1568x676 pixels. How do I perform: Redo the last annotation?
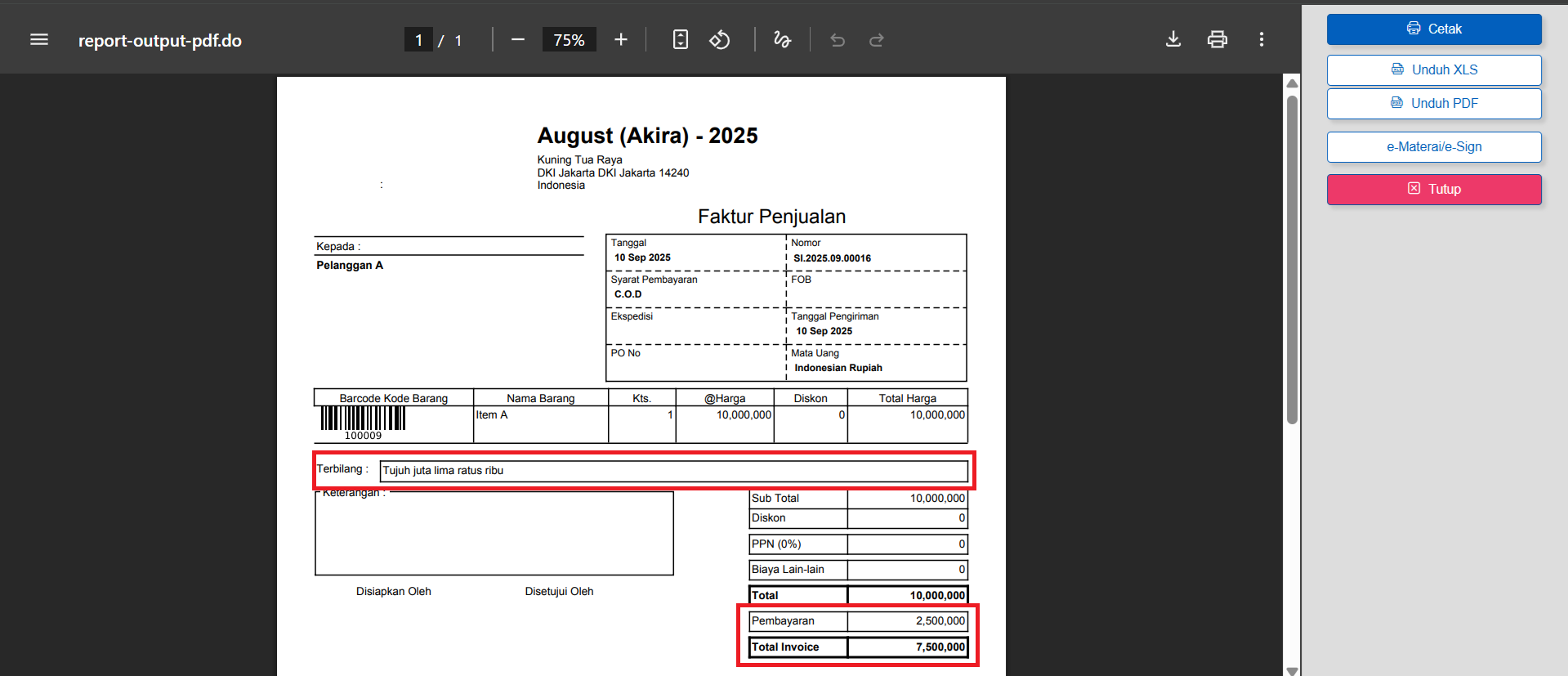[877, 40]
